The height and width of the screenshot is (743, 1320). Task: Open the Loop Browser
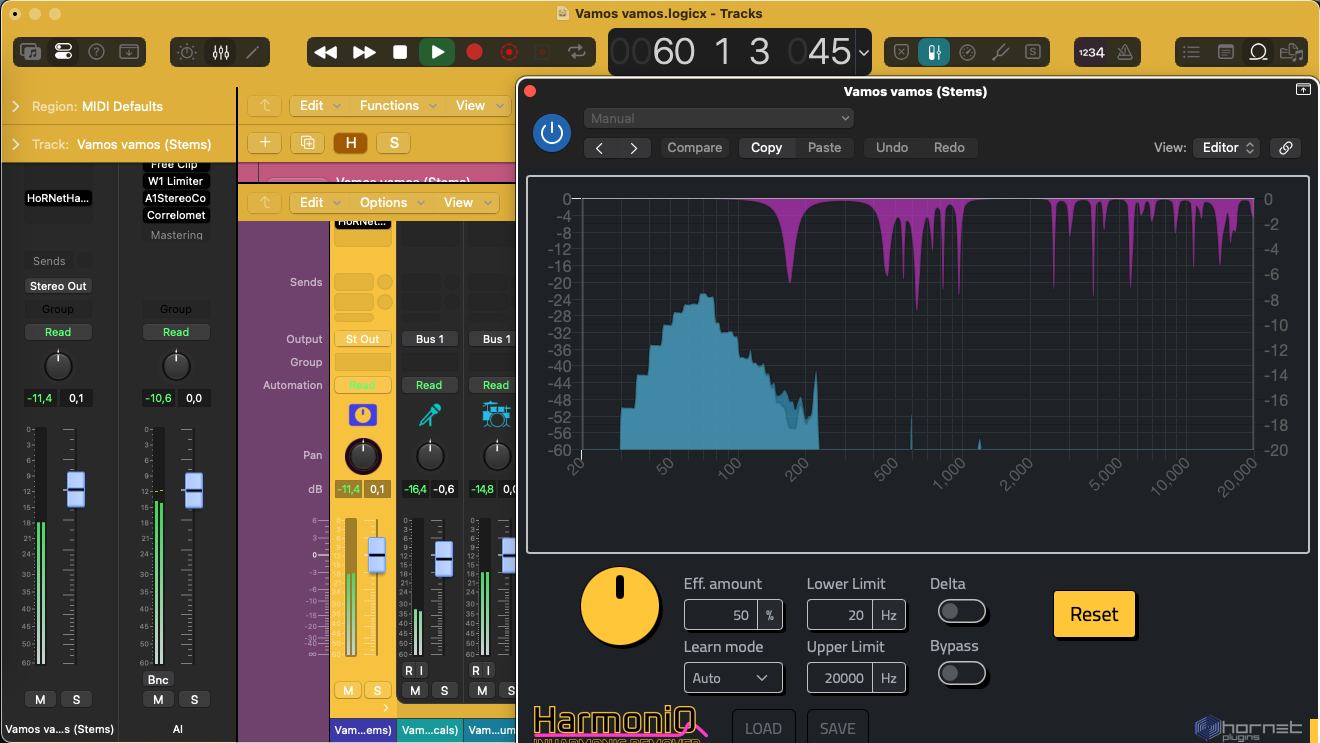pos(1258,52)
